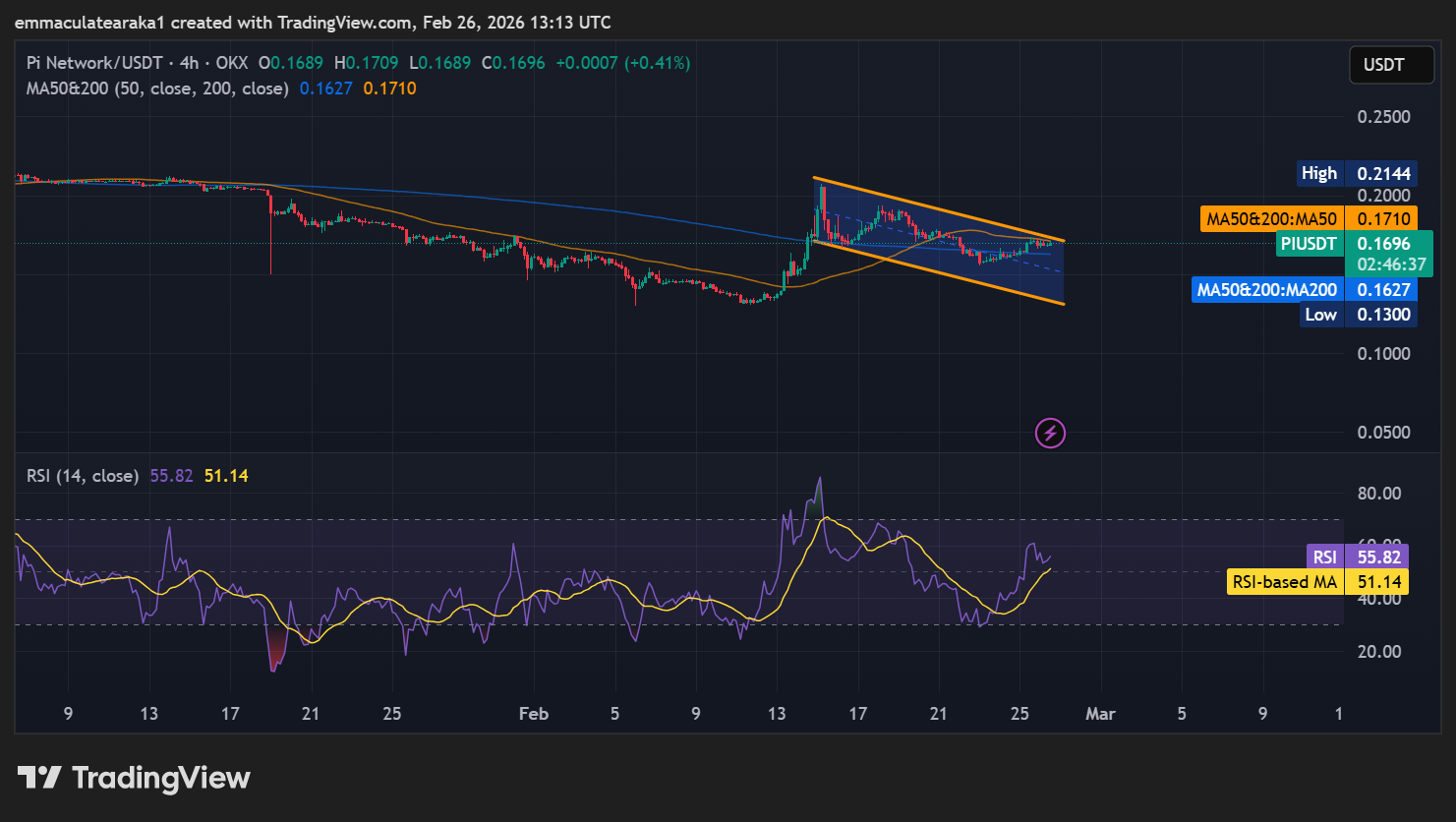Click the 80.00 level on RSI axis
1456x822 pixels.
pyautogui.click(x=1378, y=494)
